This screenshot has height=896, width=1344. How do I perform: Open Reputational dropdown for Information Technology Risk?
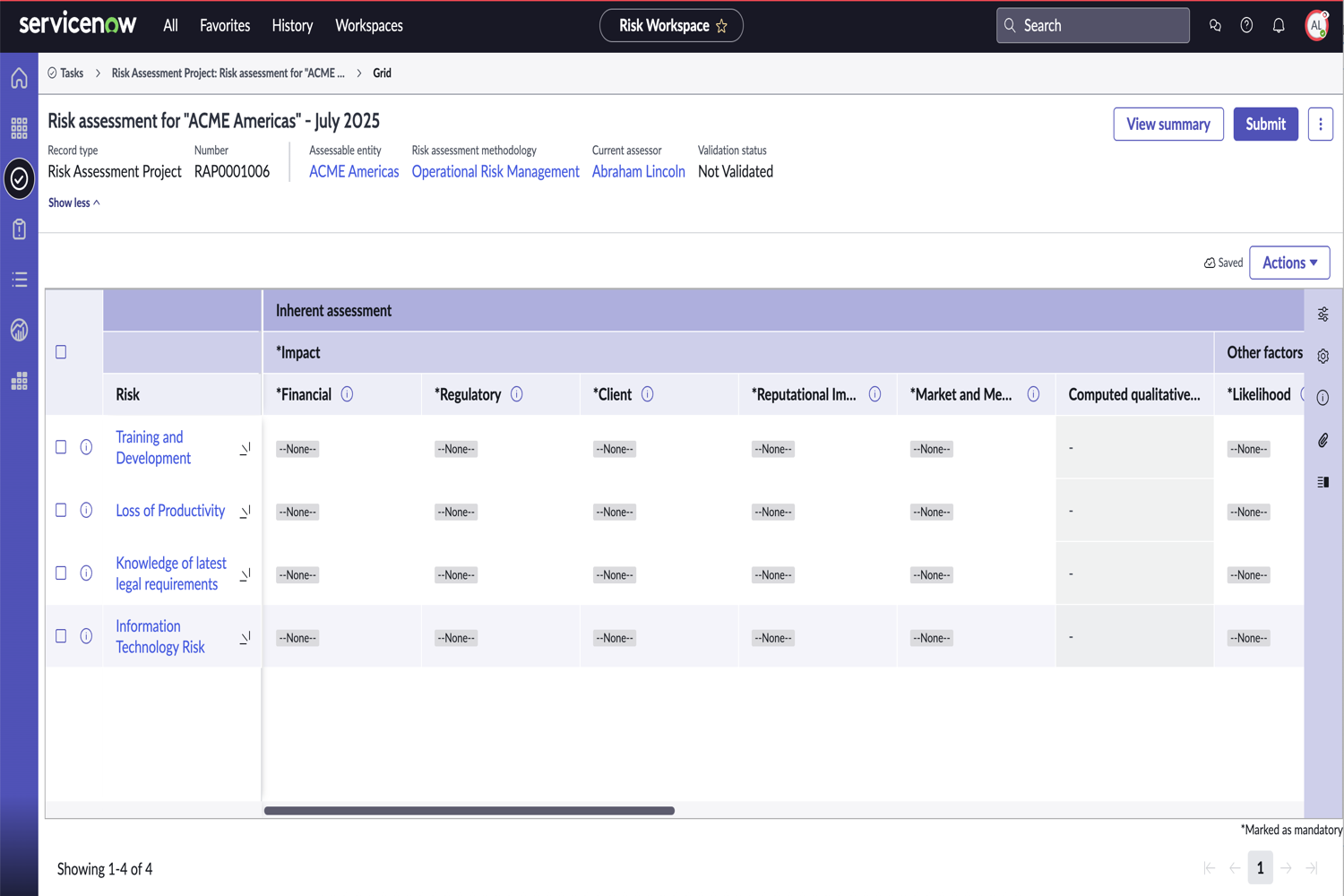point(773,638)
